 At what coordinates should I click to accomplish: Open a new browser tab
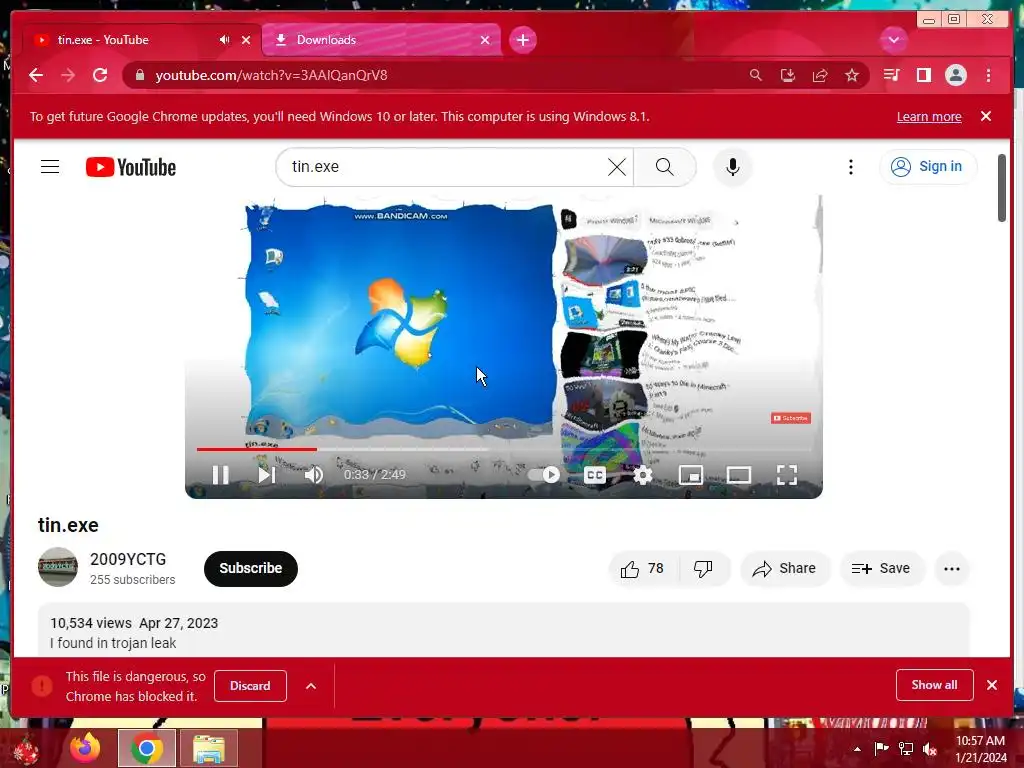click(522, 40)
